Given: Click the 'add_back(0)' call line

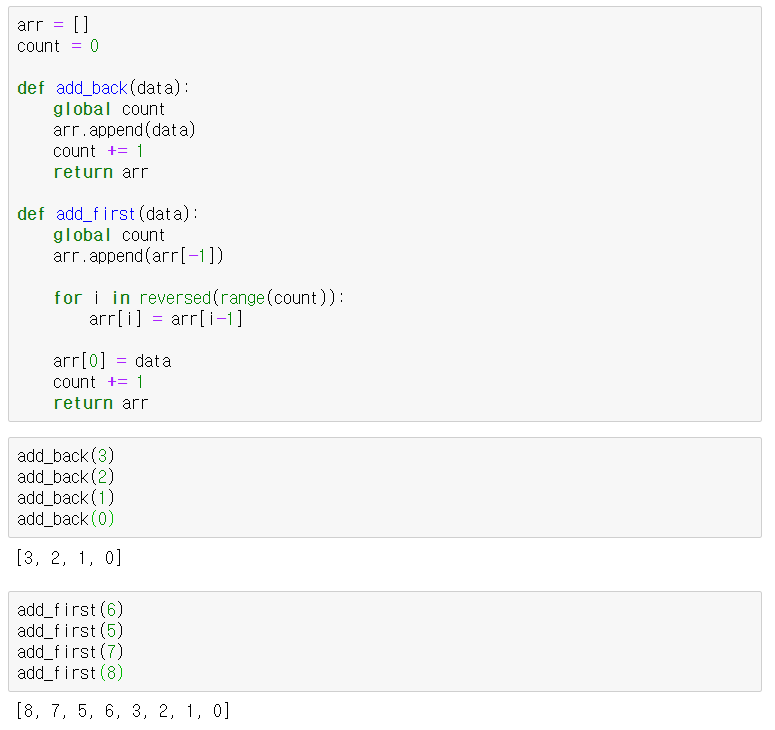Looking at the screenshot, I should pos(65,519).
